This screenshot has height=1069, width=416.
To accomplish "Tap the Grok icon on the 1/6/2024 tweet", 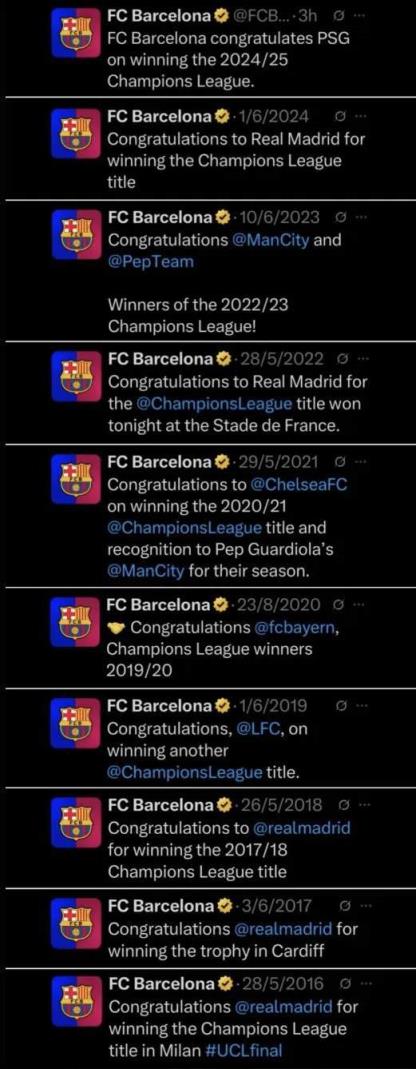I will pyautogui.click(x=344, y=117).
